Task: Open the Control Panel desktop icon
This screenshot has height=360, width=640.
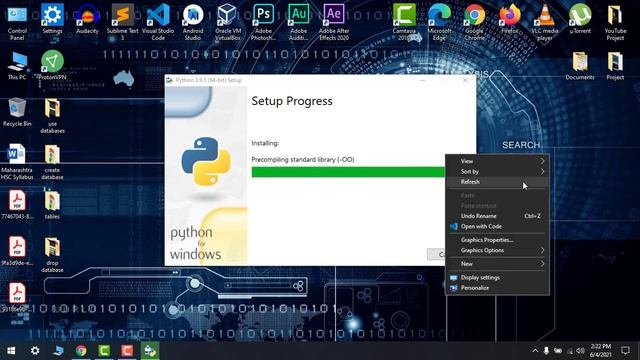Action: [17, 22]
